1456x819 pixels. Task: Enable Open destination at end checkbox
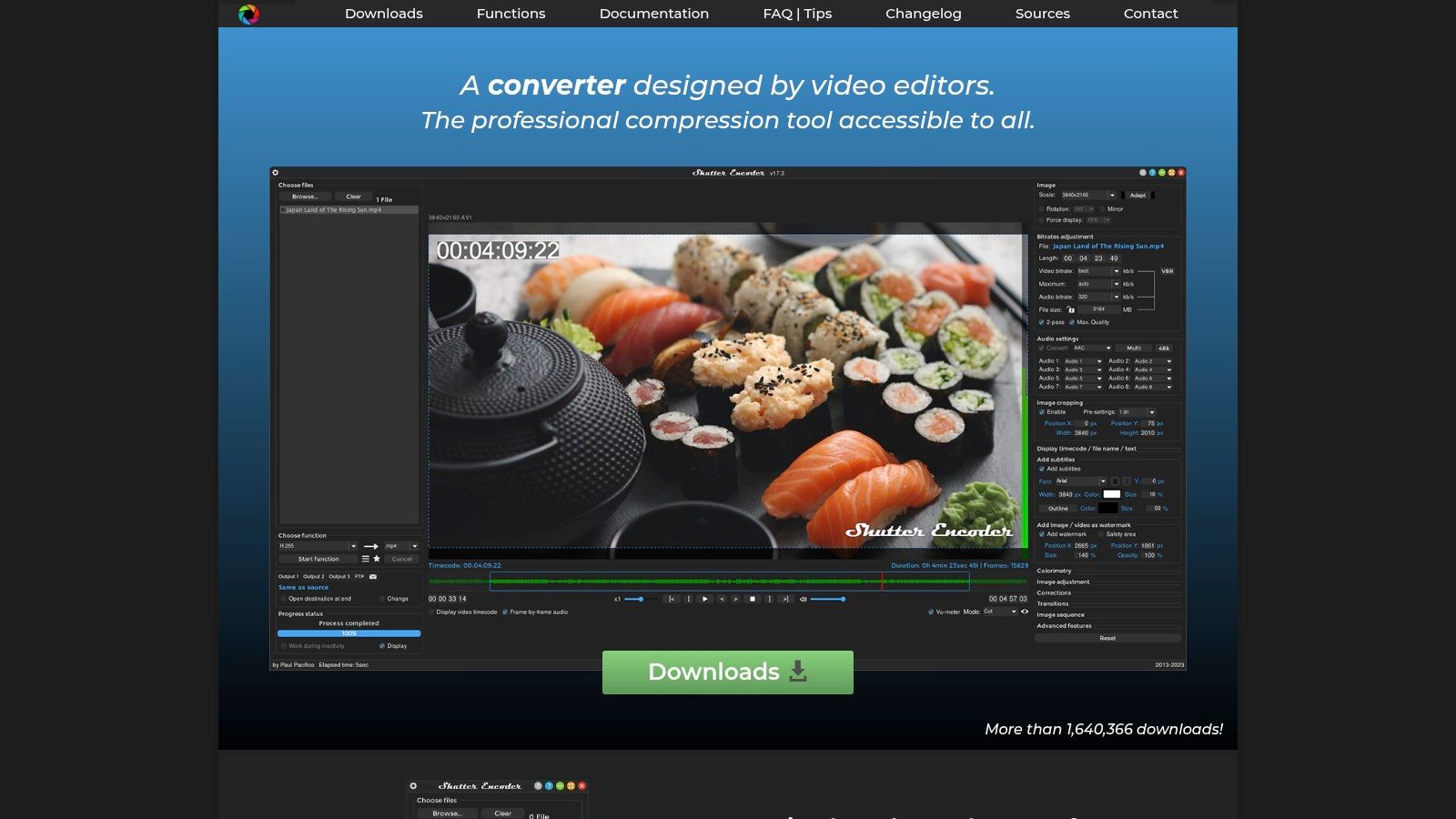tap(284, 599)
